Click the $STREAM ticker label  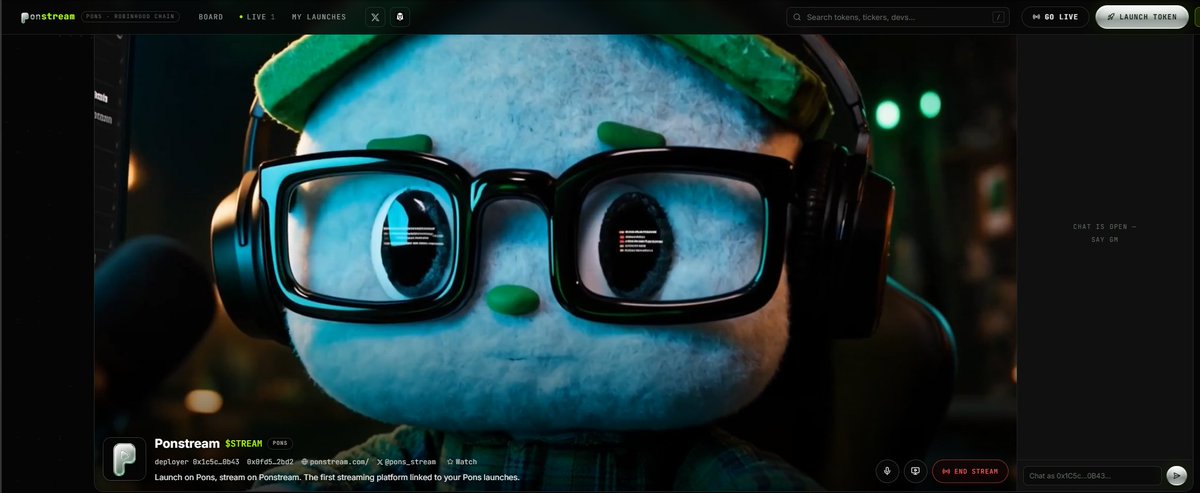(x=244, y=443)
